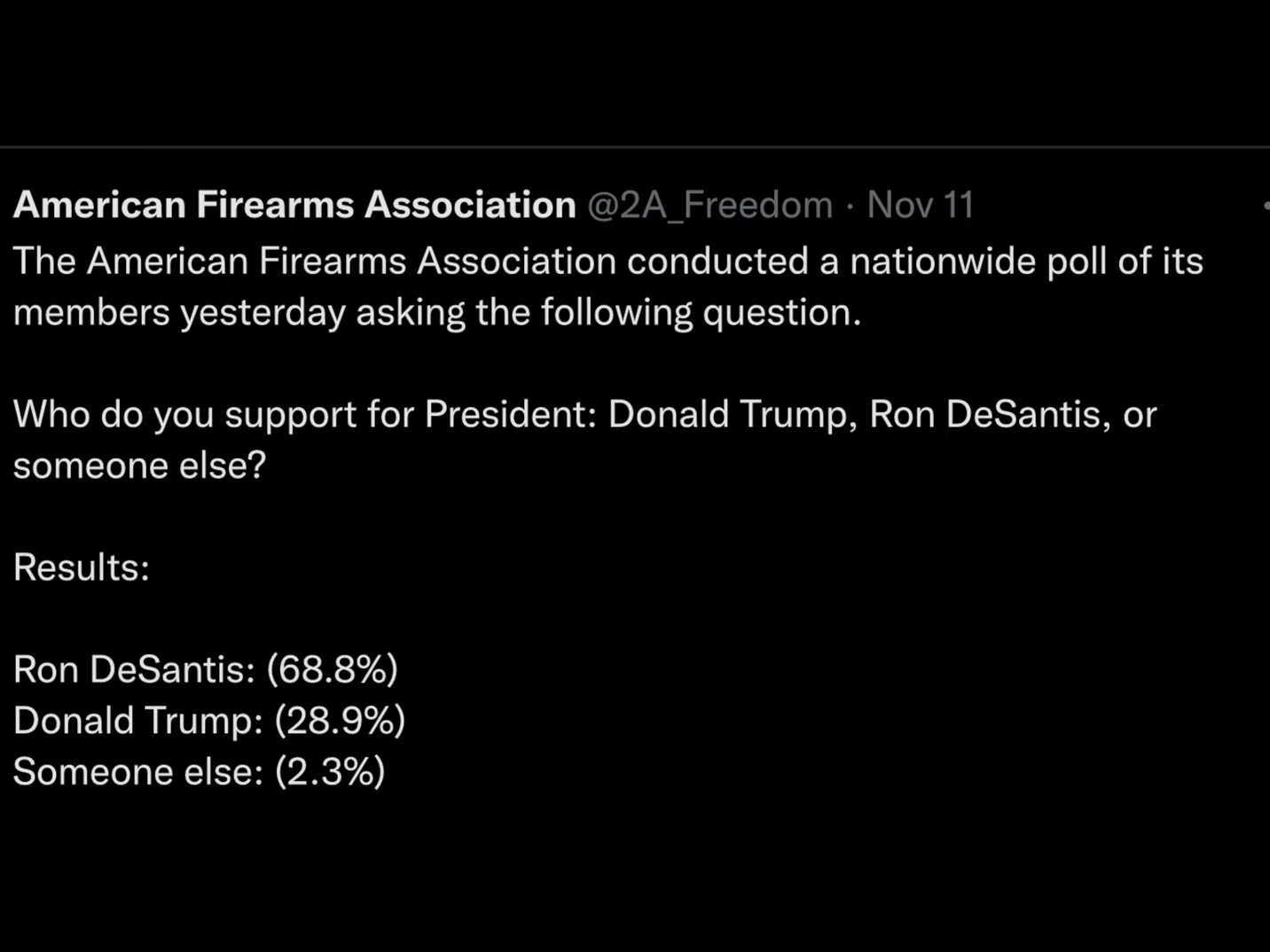The height and width of the screenshot is (952, 1270).
Task: Click the 'Results:' heading text
Action: (x=82, y=567)
